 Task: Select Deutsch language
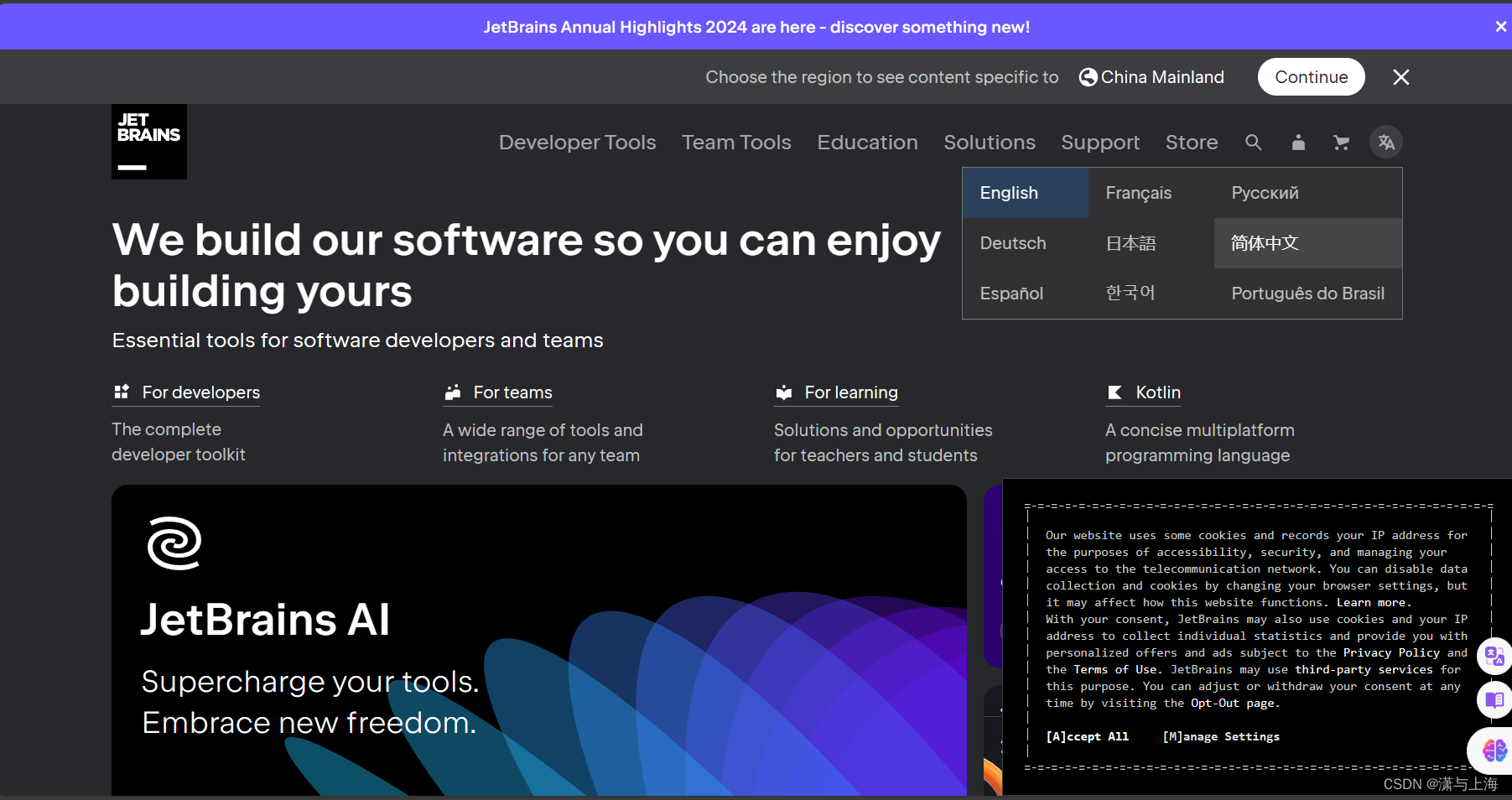click(x=1026, y=243)
